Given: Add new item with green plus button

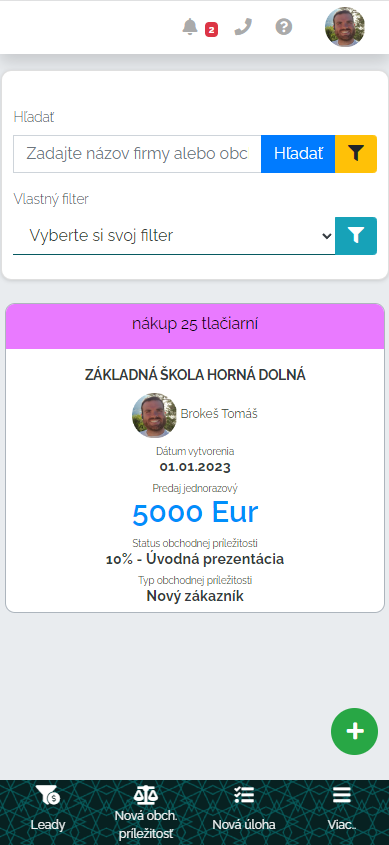Looking at the screenshot, I should pyautogui.click(x=355, y=731).
